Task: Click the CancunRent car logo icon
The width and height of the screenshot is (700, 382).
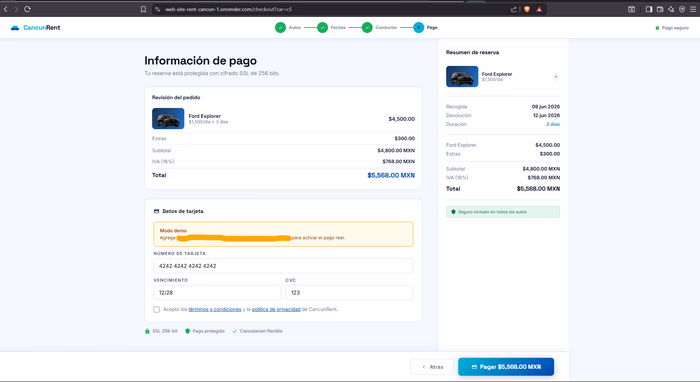Action: (15, 28)
